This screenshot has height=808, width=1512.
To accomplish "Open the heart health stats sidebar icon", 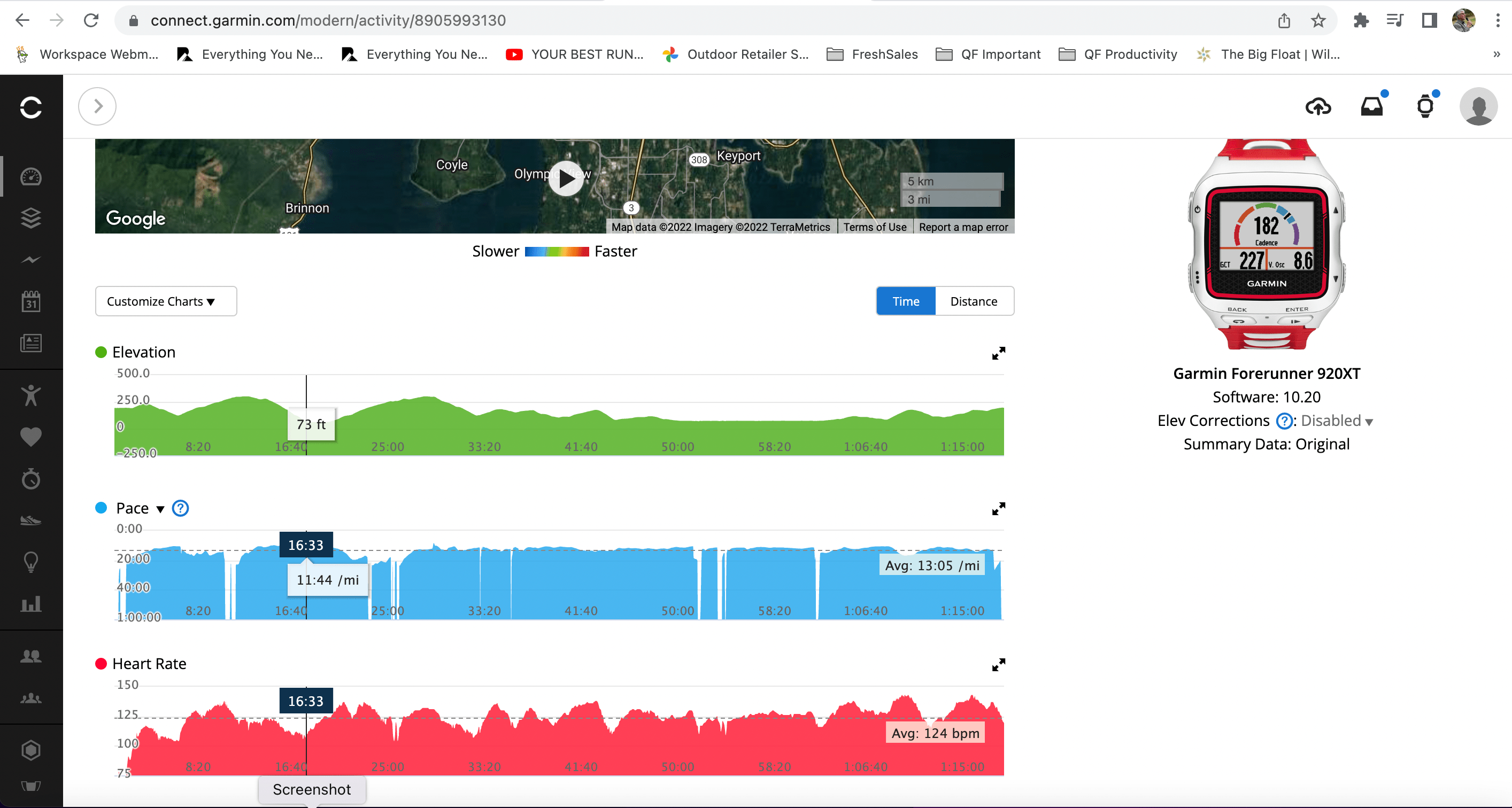I will (30, 437).
